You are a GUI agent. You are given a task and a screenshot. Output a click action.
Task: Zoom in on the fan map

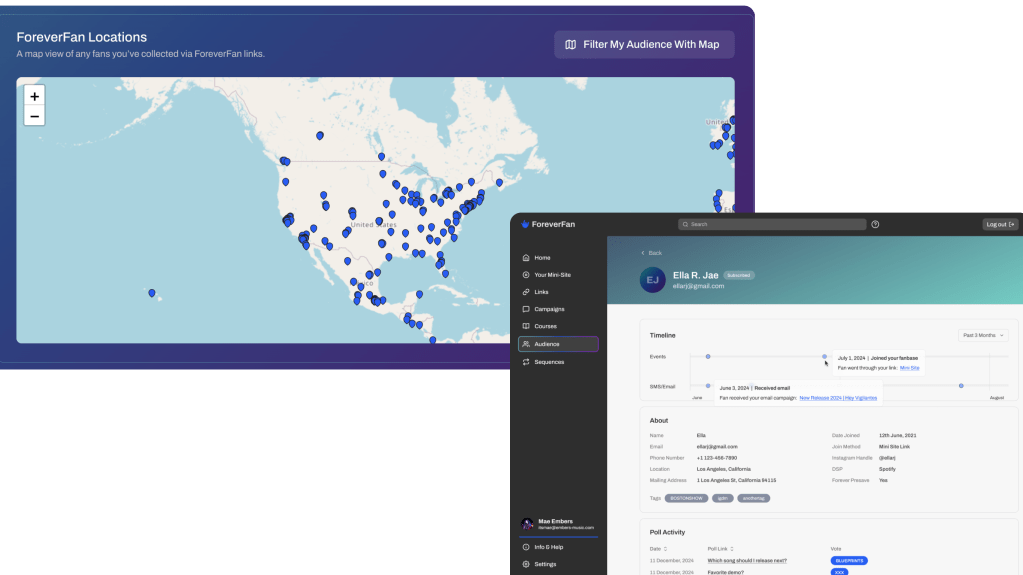(35, 96)
